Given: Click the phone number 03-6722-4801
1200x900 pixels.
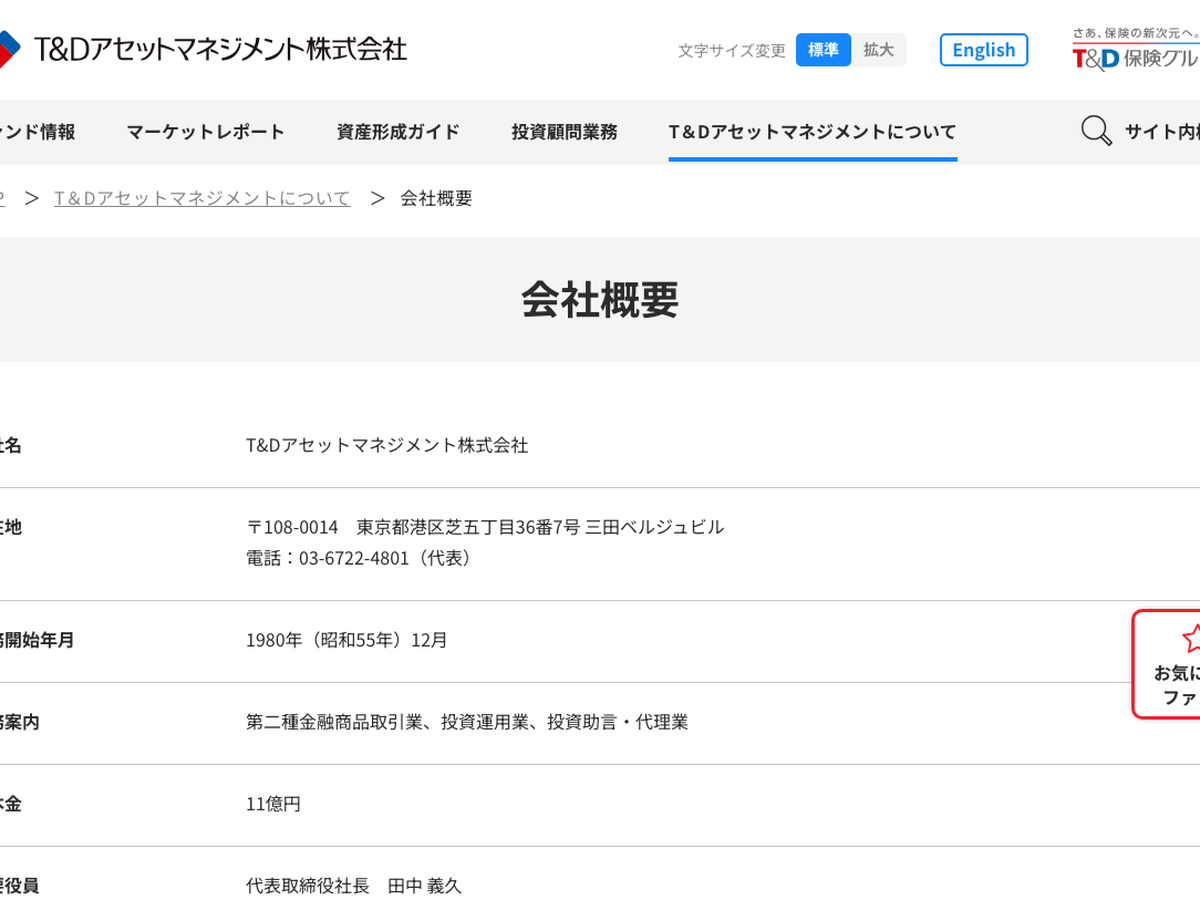Looking at the screenshot, I should point(354,558).
